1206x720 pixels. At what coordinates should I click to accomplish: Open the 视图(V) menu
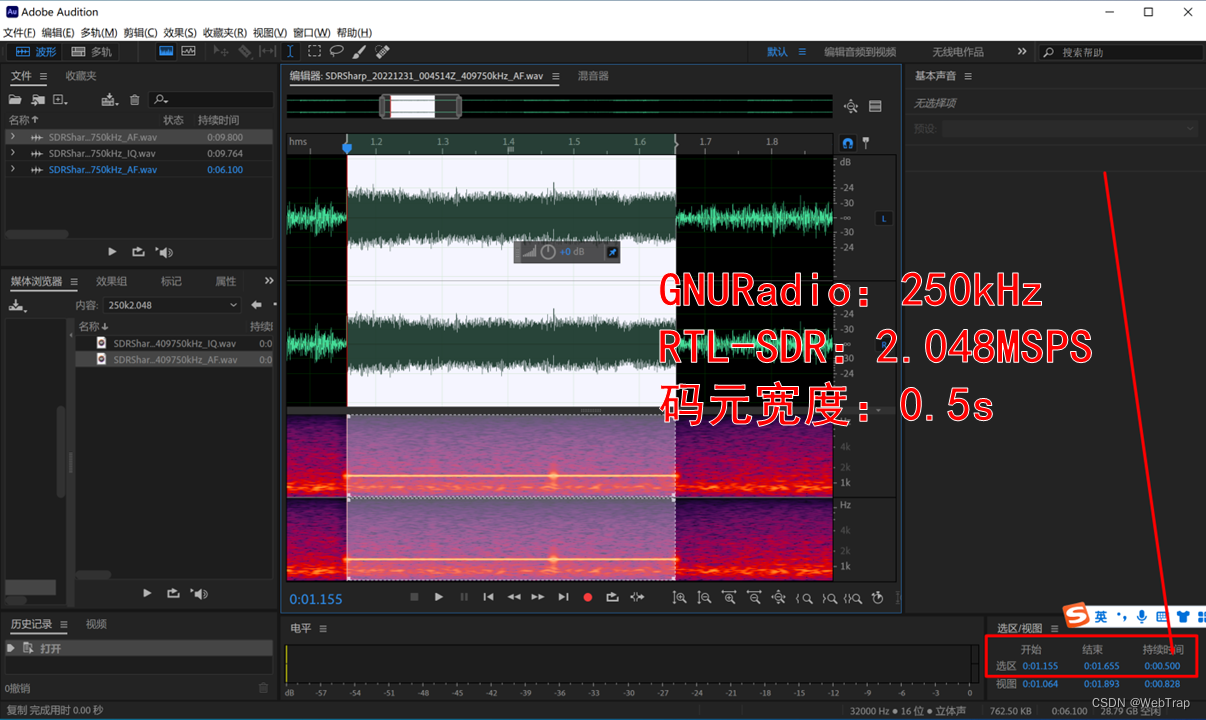coord(270,33)
